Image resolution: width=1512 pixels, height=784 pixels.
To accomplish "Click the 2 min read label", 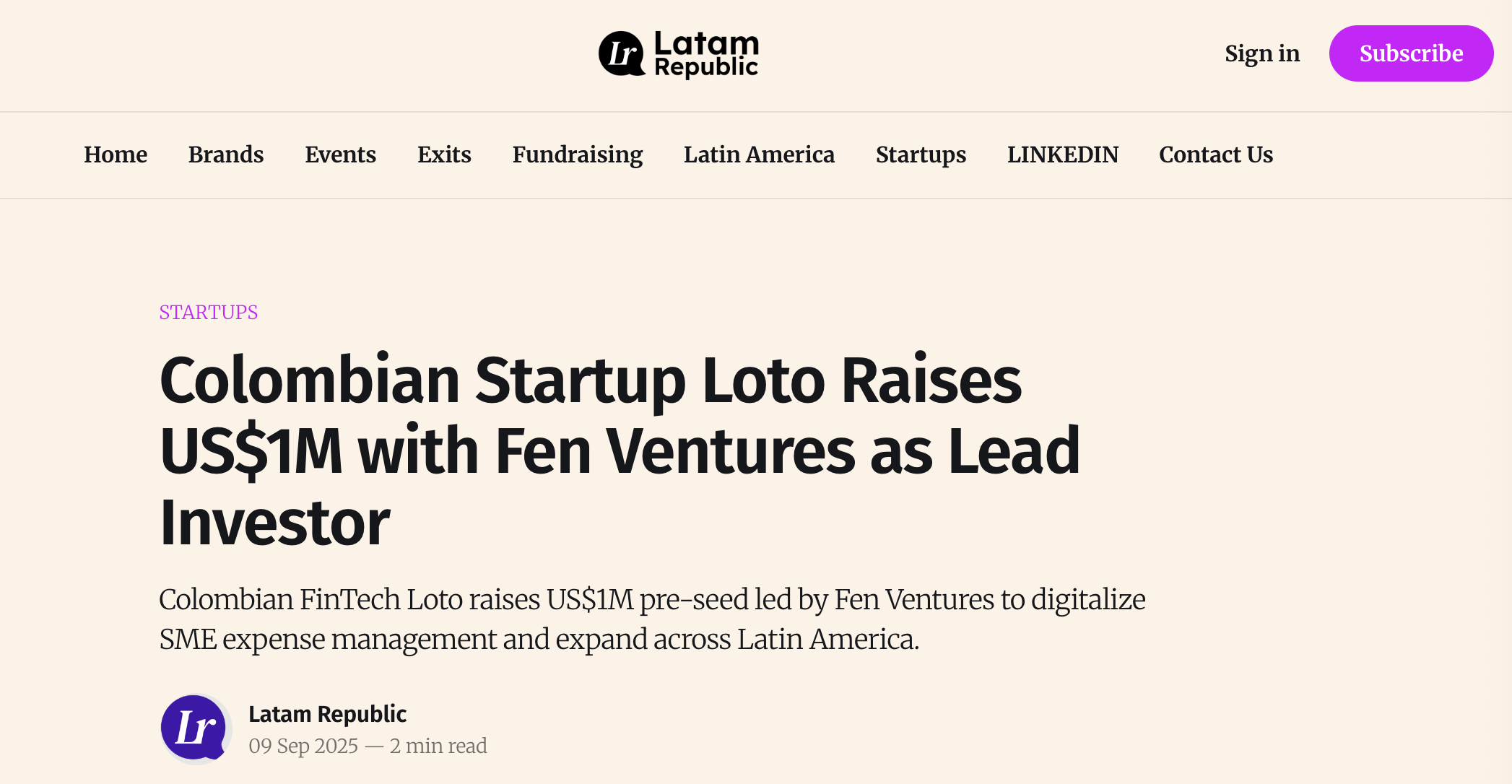I will tap(438, 746).
